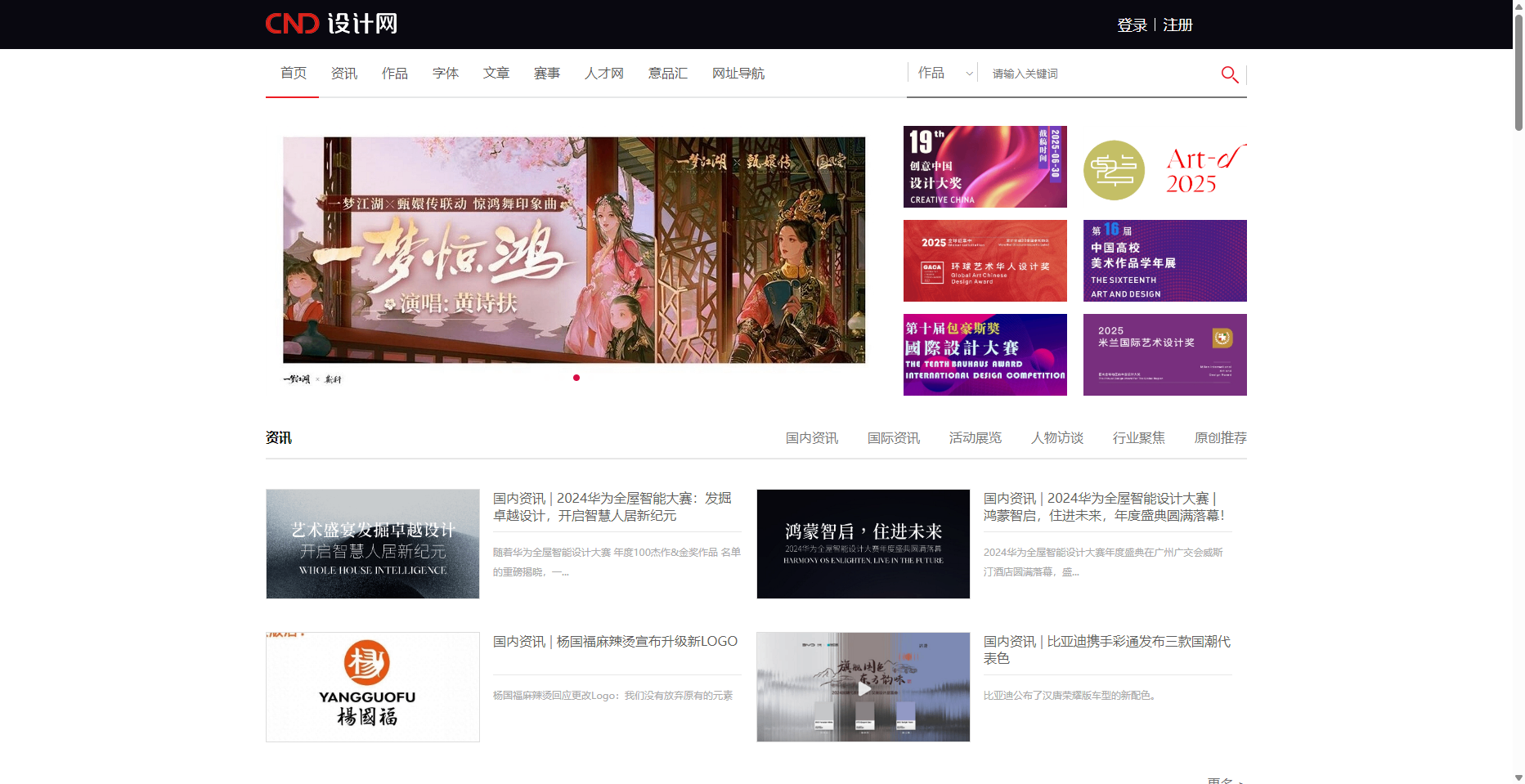Open the Yangguofu logo news thumbnail

(373, 687)
